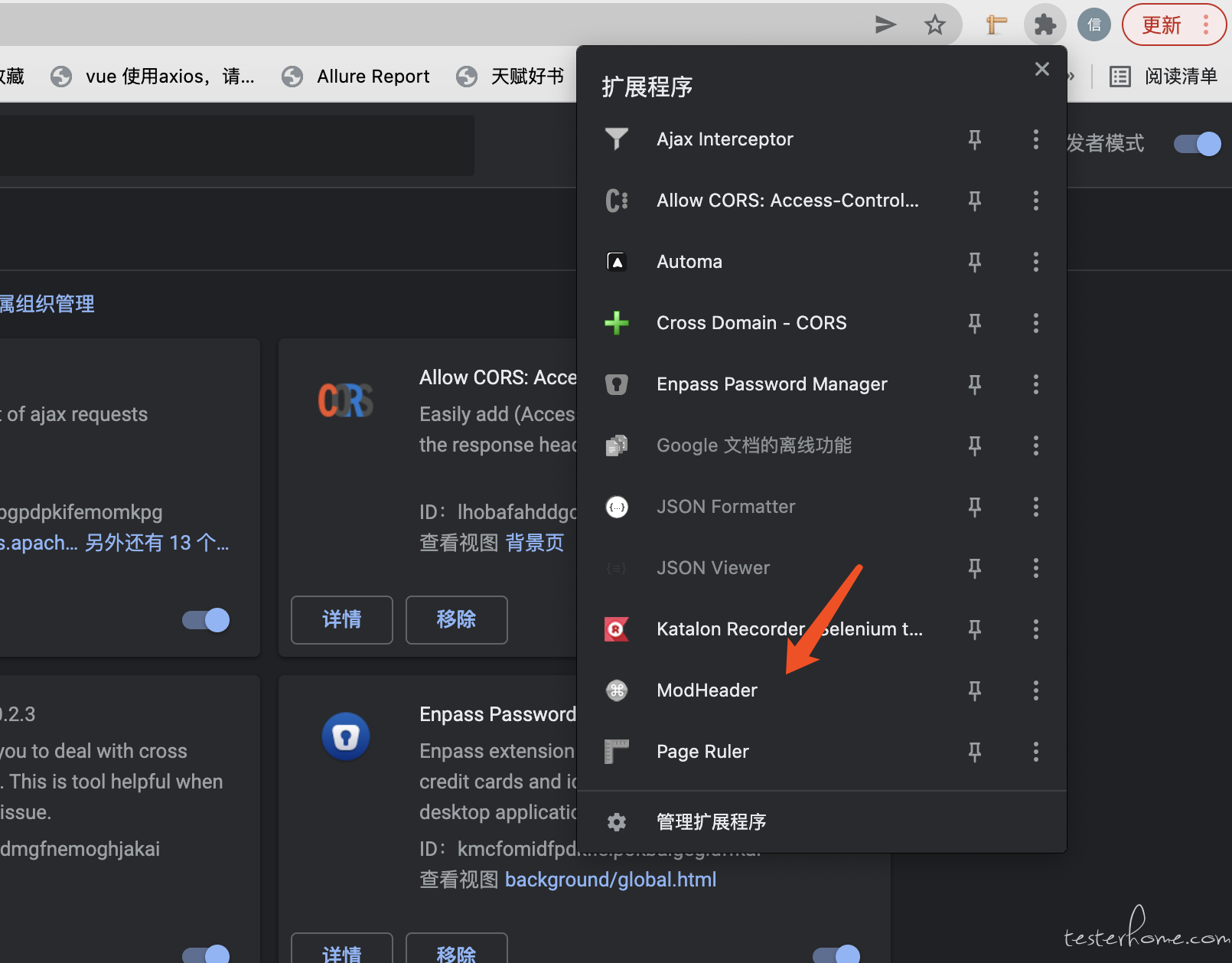Close the 扩展程序 popup

[1042, 69]
